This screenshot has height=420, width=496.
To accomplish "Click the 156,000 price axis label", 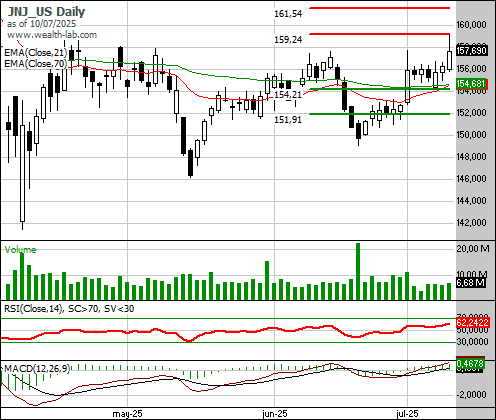I will click(471, 69).
